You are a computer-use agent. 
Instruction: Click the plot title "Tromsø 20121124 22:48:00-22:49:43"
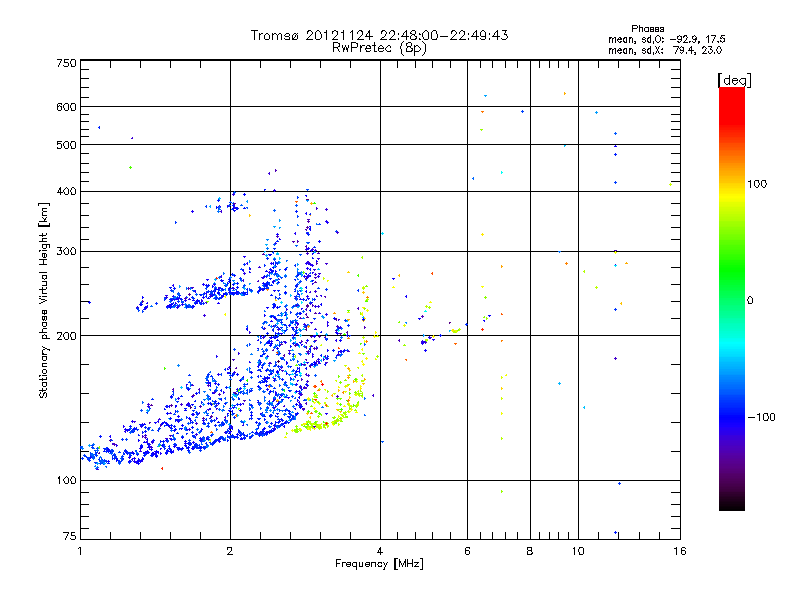379,35
